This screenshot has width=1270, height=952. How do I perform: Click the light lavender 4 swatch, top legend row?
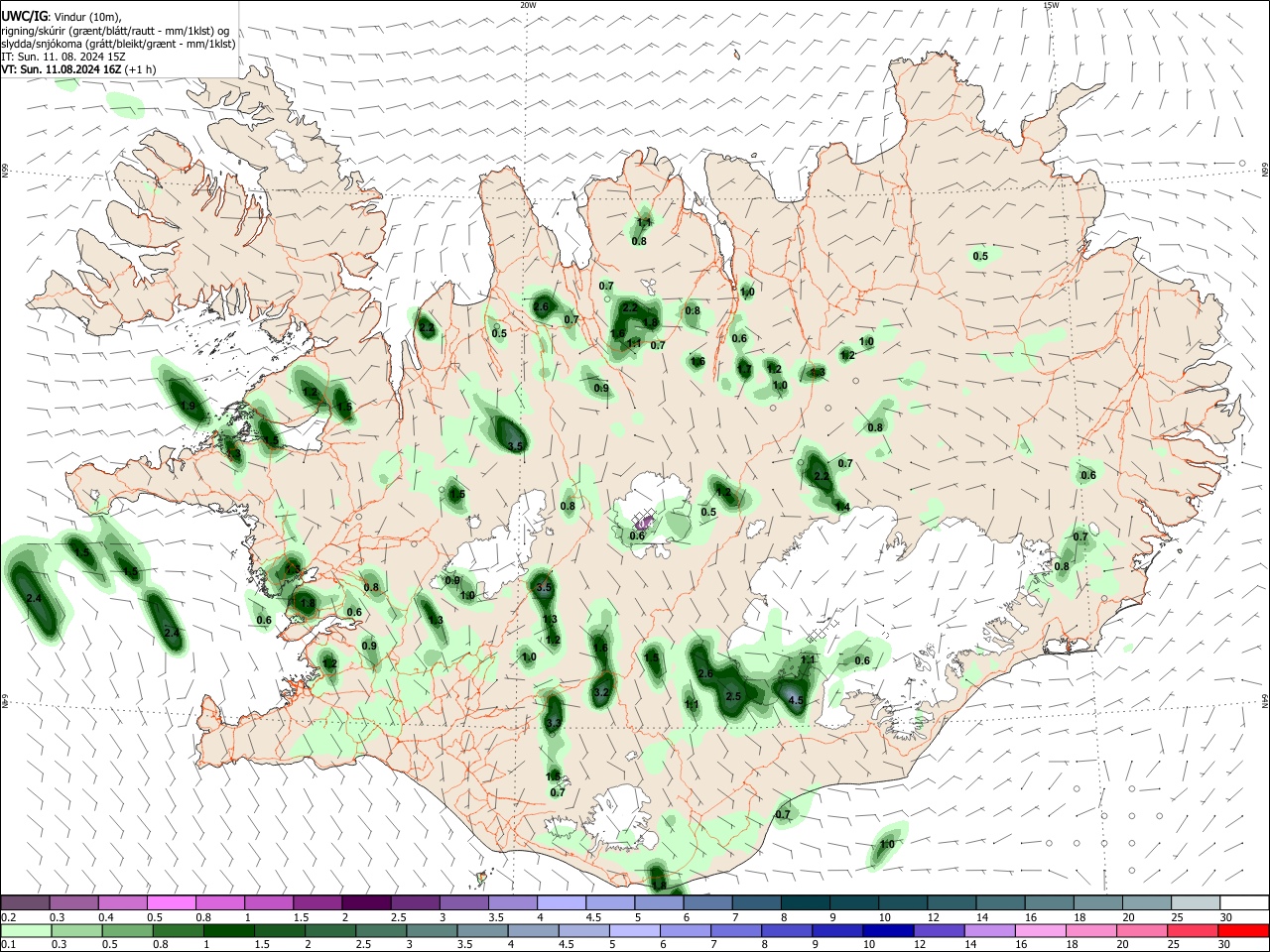(x=562, y=903)
